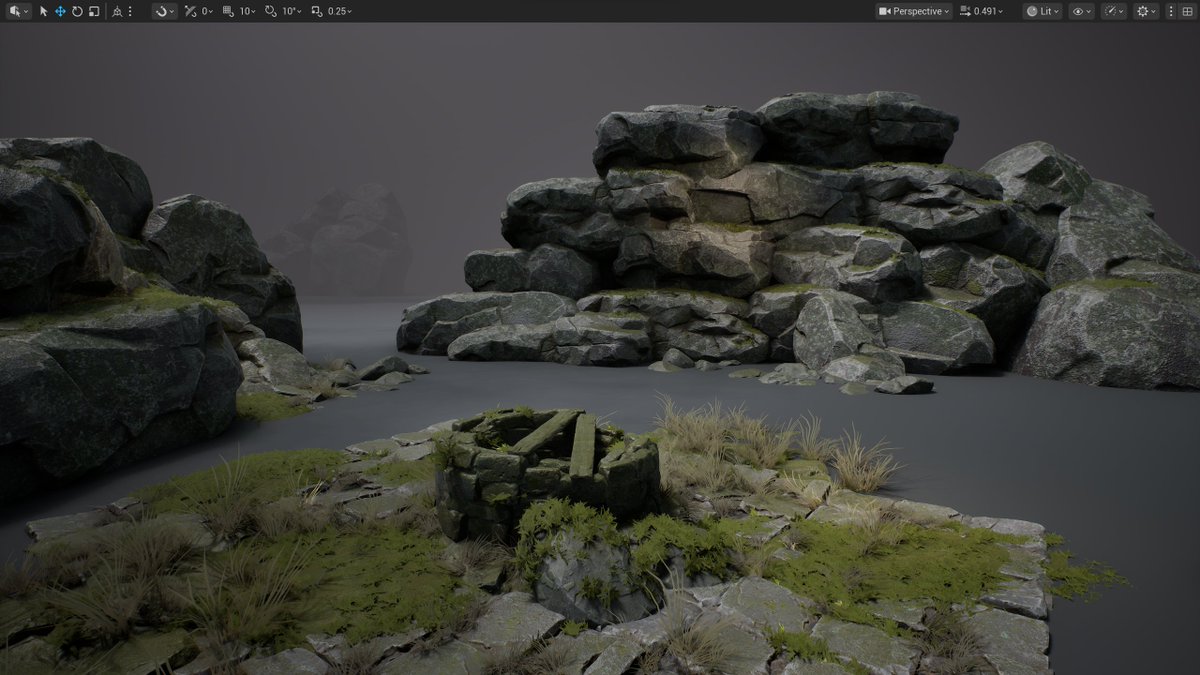
Task: Open the performance and scalability gauge menu
Action: click(x=1114, y=11)
